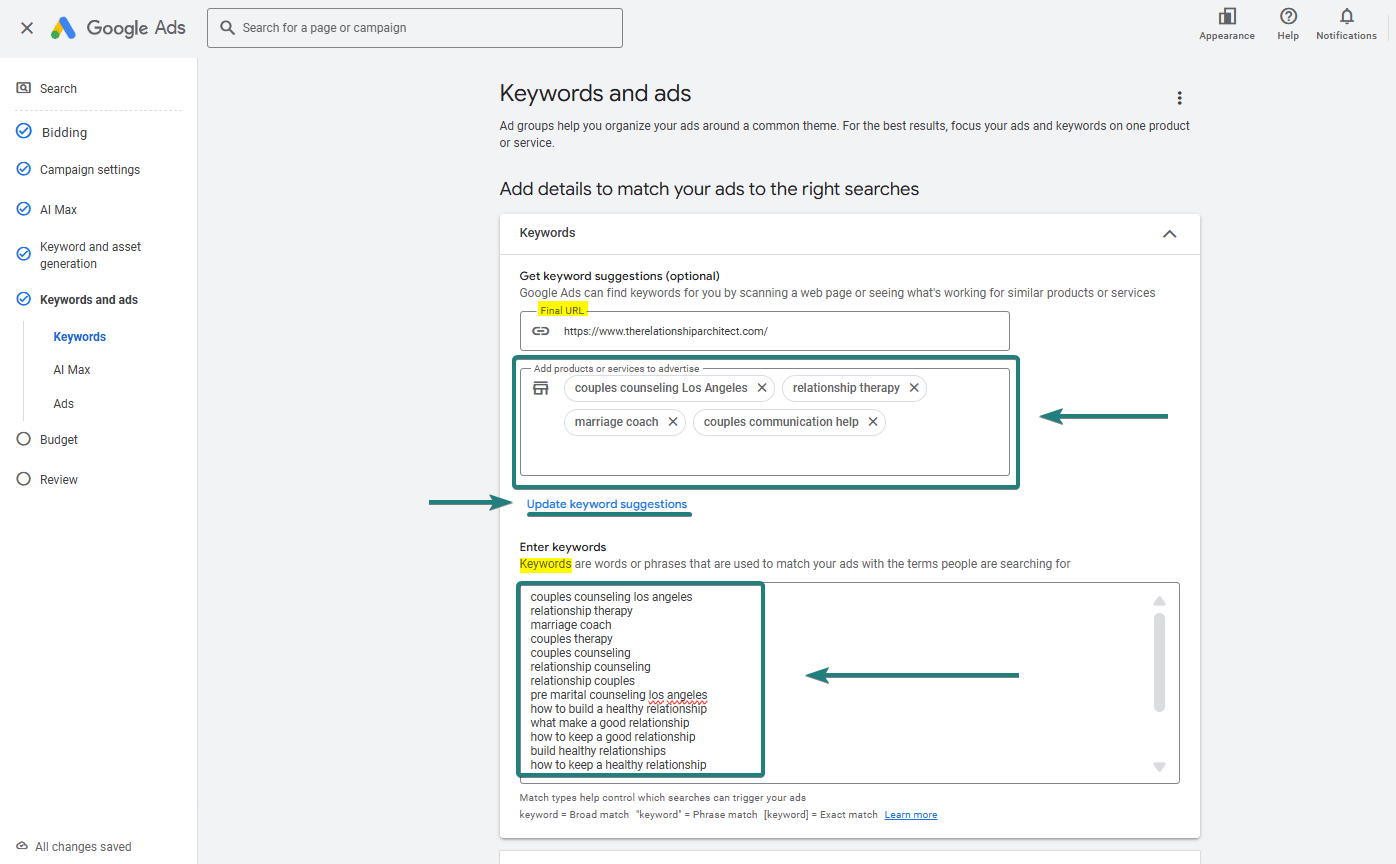This screenshot has width=1396, height=864.
Task: Click keyword line 'relationship counseling'
Action: [x=590, y=667]
